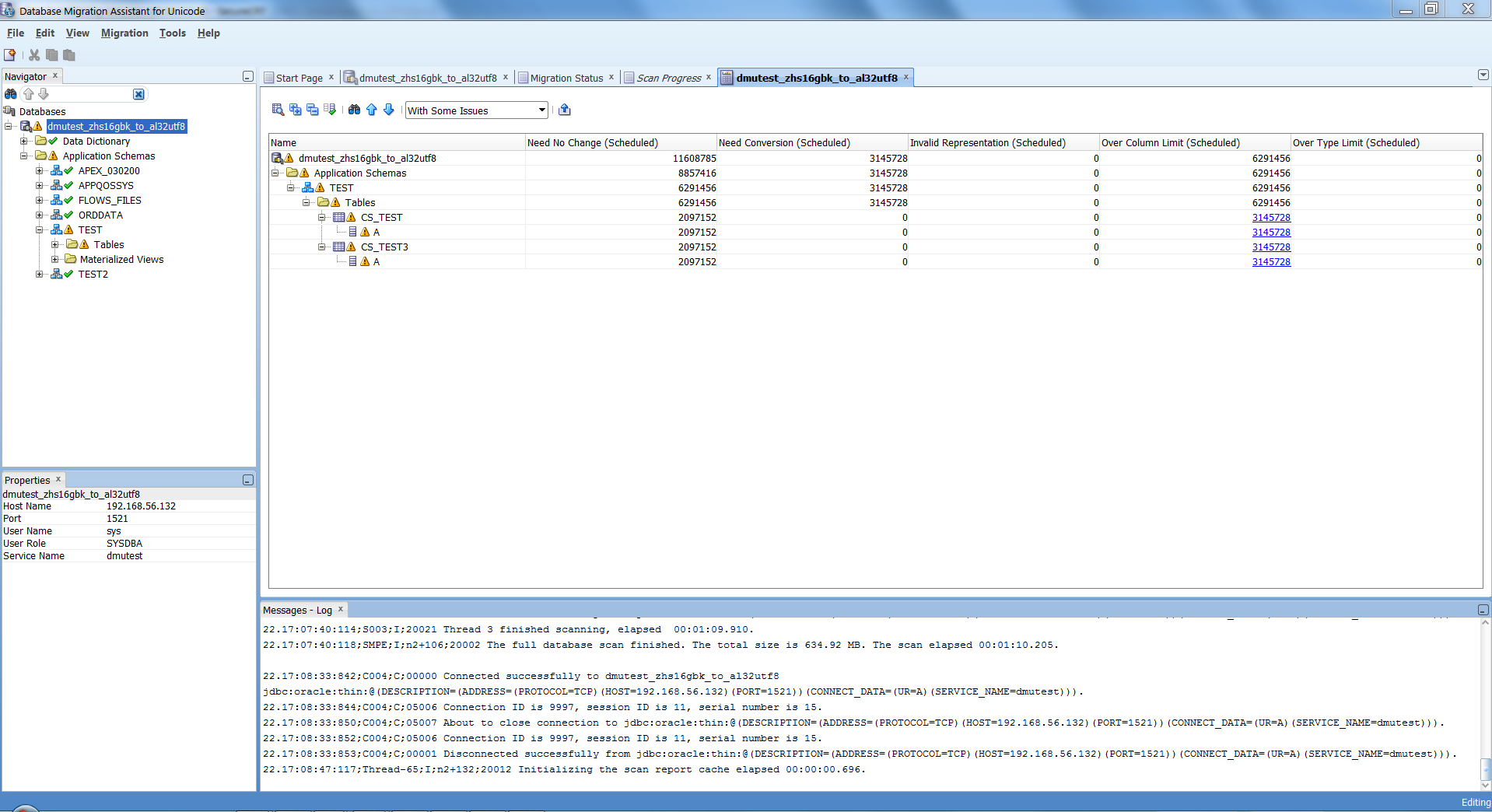Open 3145728 link in CS_TEST3 row

(1271, 247)
